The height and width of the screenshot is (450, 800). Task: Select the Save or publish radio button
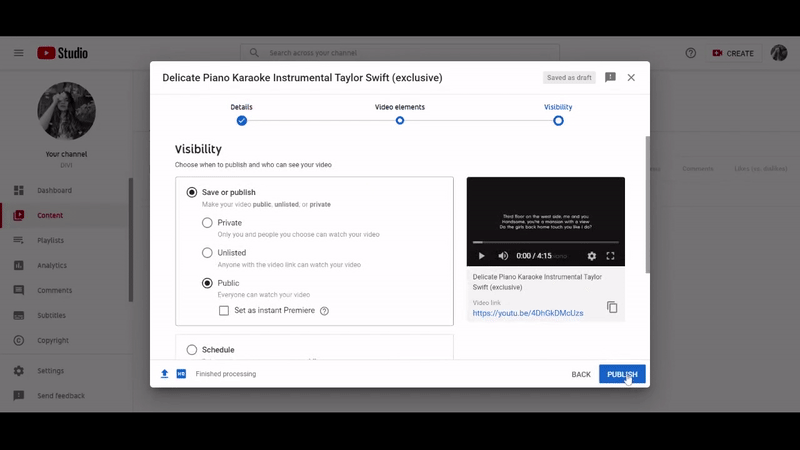[192, 192]
